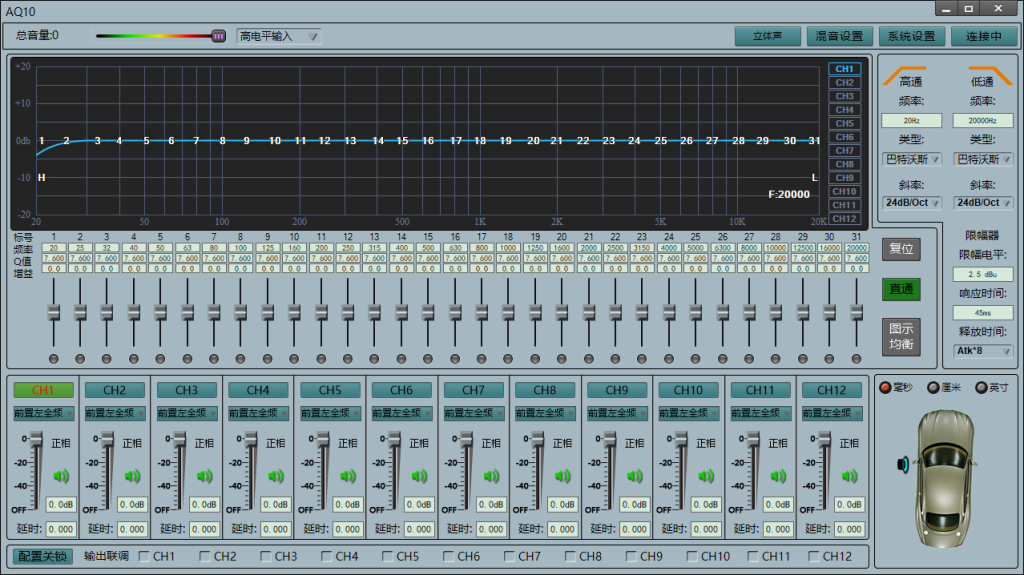Viewport: 1024px width, 575px height.
Task: Check the CH10 output link checkbox
Action: pos(692,556)
